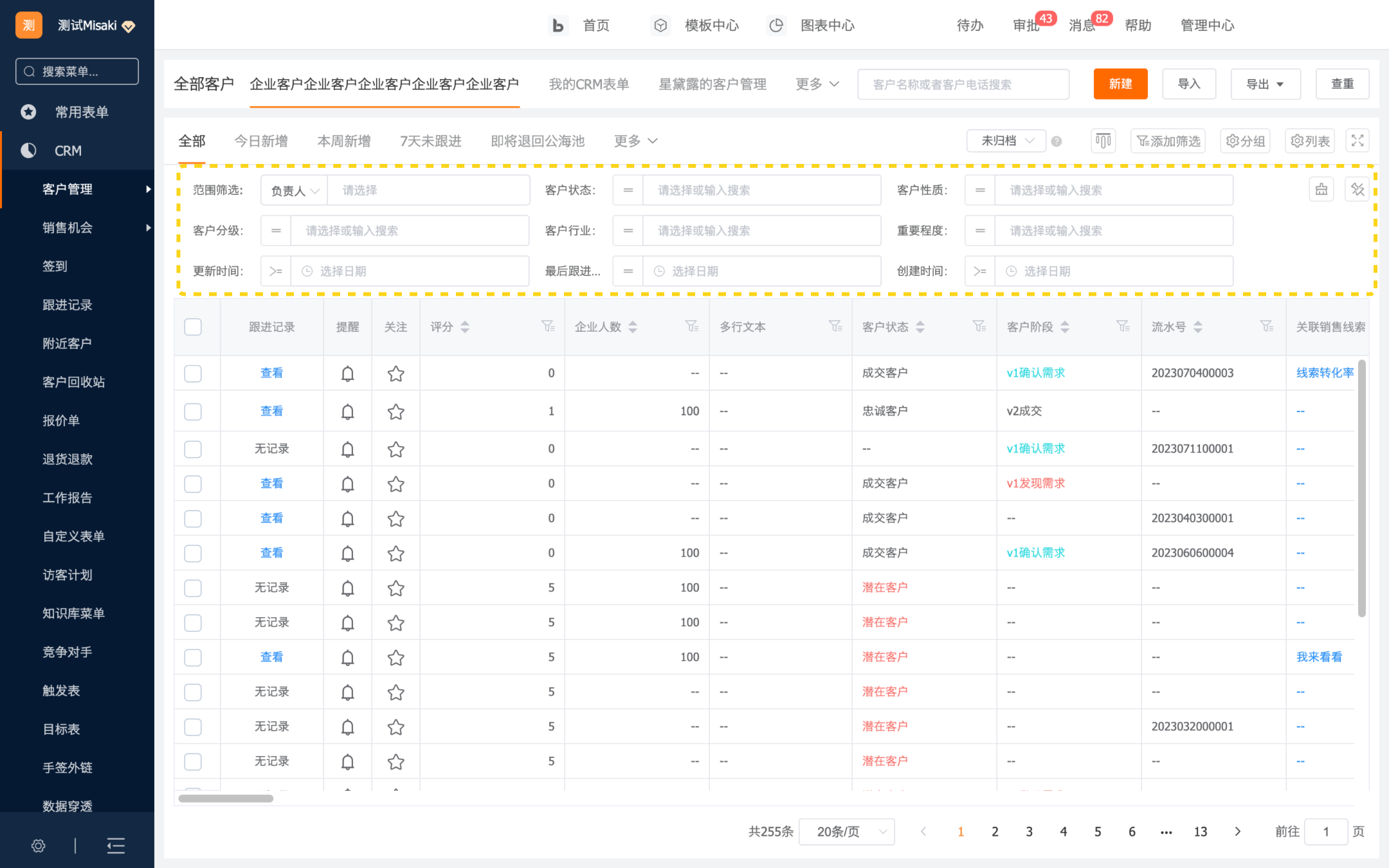Viewport: 1389px width, 868px height.
Task: Click the 更新时间 date picker field
Action: tap(410, 271)
